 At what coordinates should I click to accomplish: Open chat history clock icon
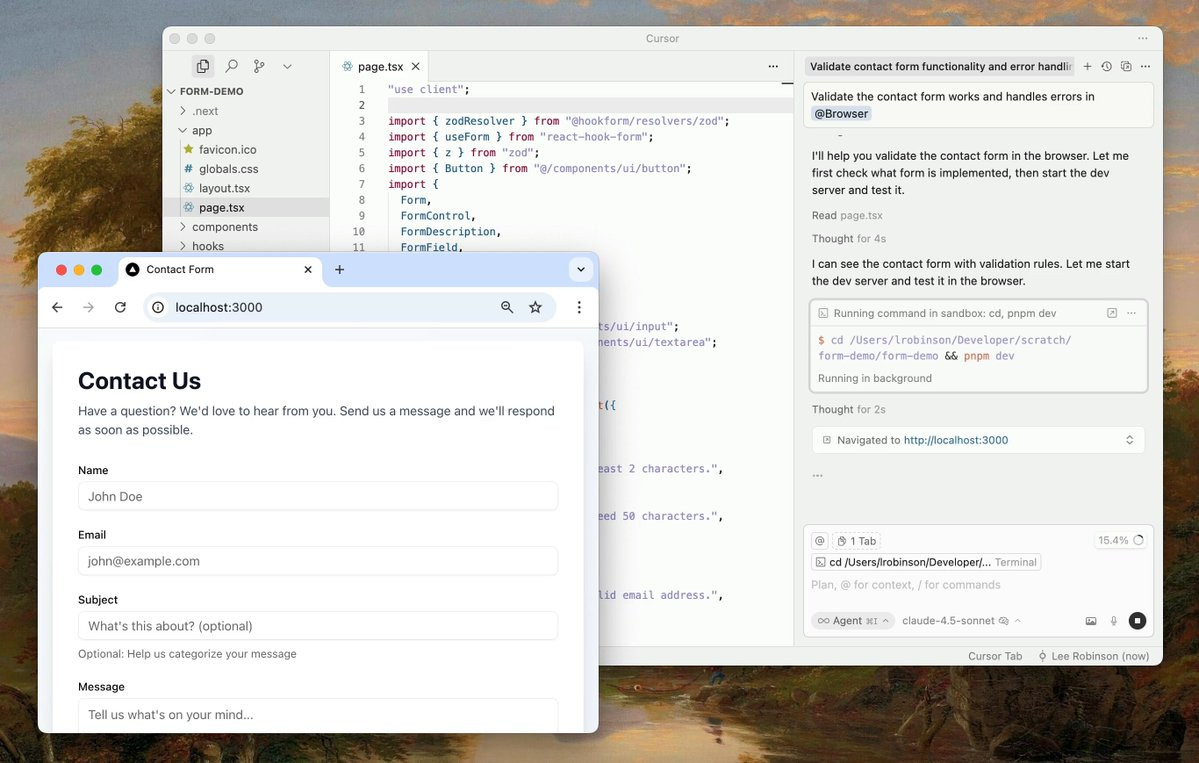[x=1106, y=67]
